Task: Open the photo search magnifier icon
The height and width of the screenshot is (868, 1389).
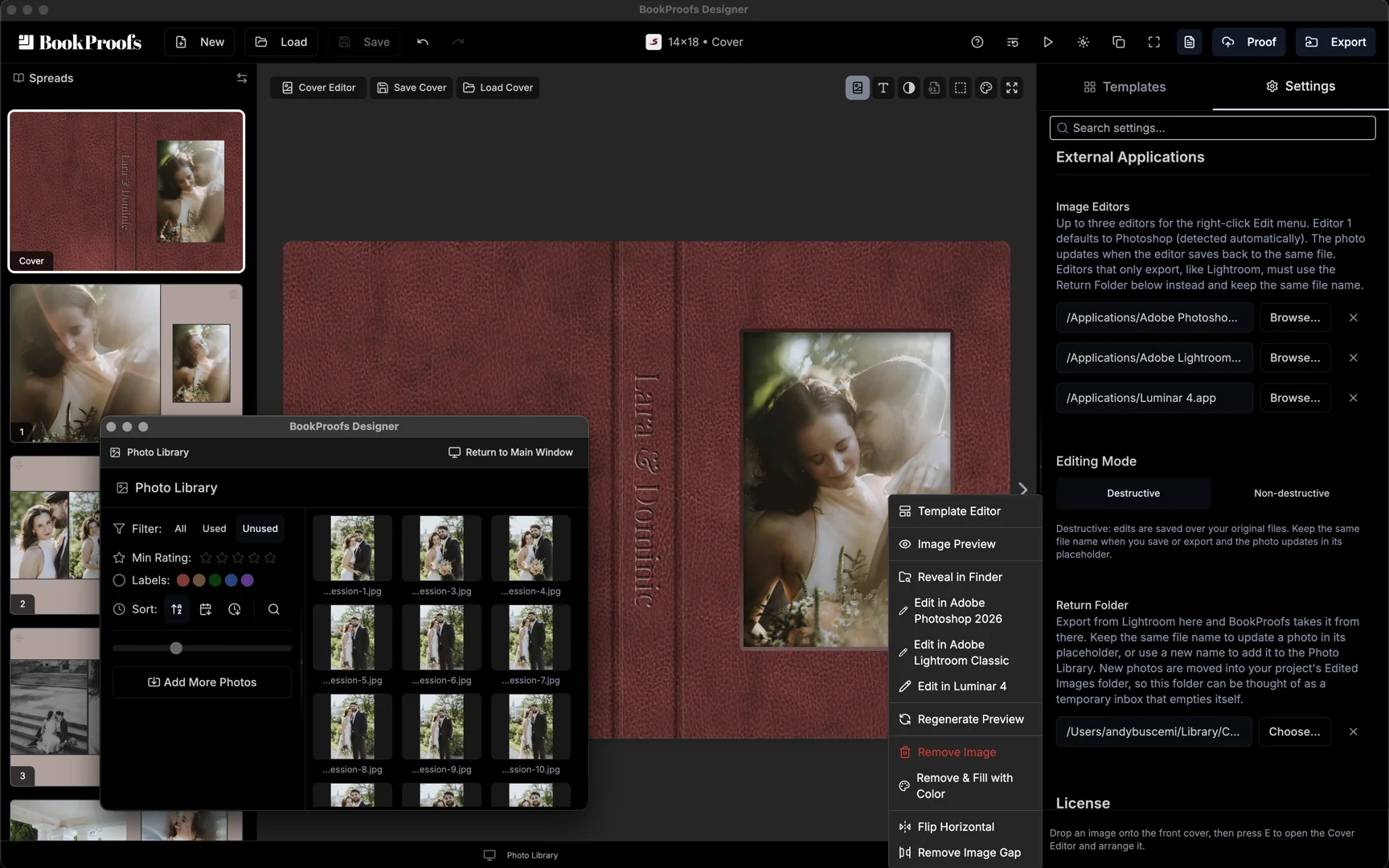Action: 273,609
